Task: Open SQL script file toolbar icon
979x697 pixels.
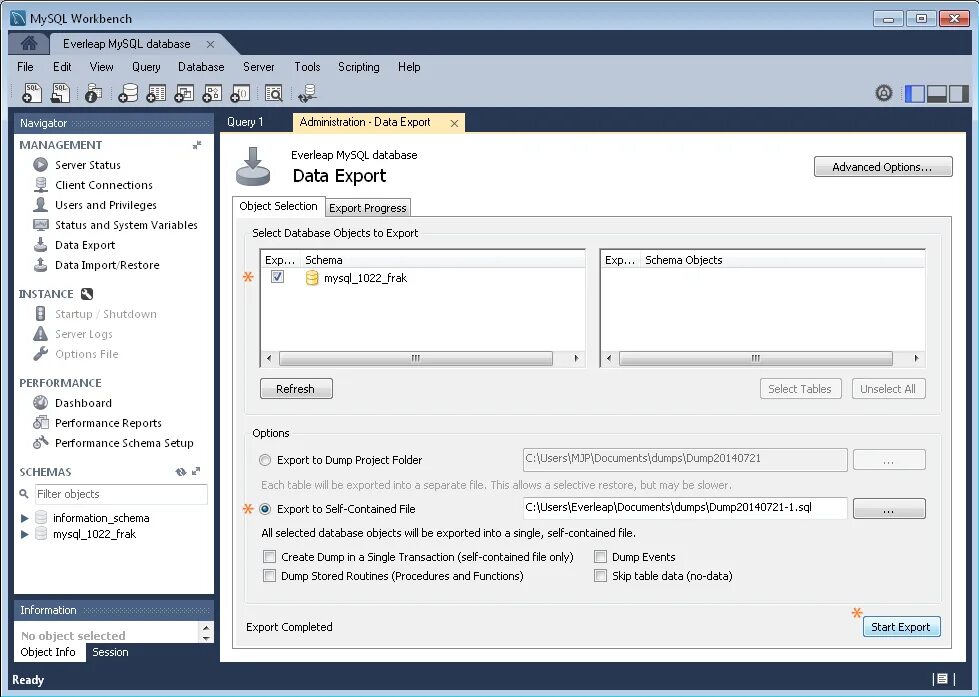Action: coord(61,93)
